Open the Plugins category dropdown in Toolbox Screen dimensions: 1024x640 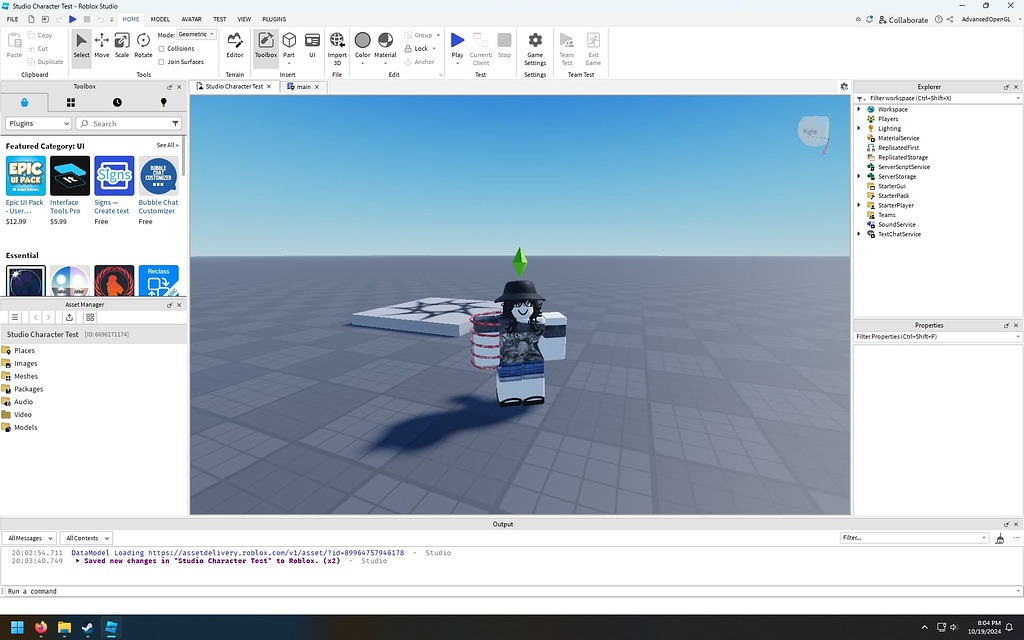click(38, 123)
